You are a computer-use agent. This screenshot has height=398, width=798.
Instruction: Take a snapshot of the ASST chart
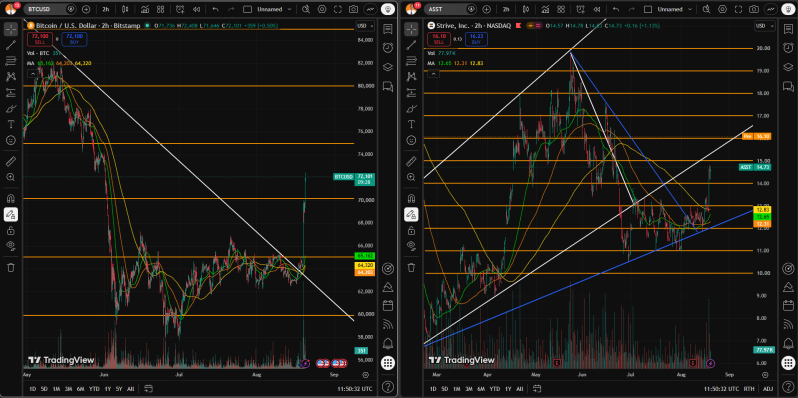tap(754, 9)
